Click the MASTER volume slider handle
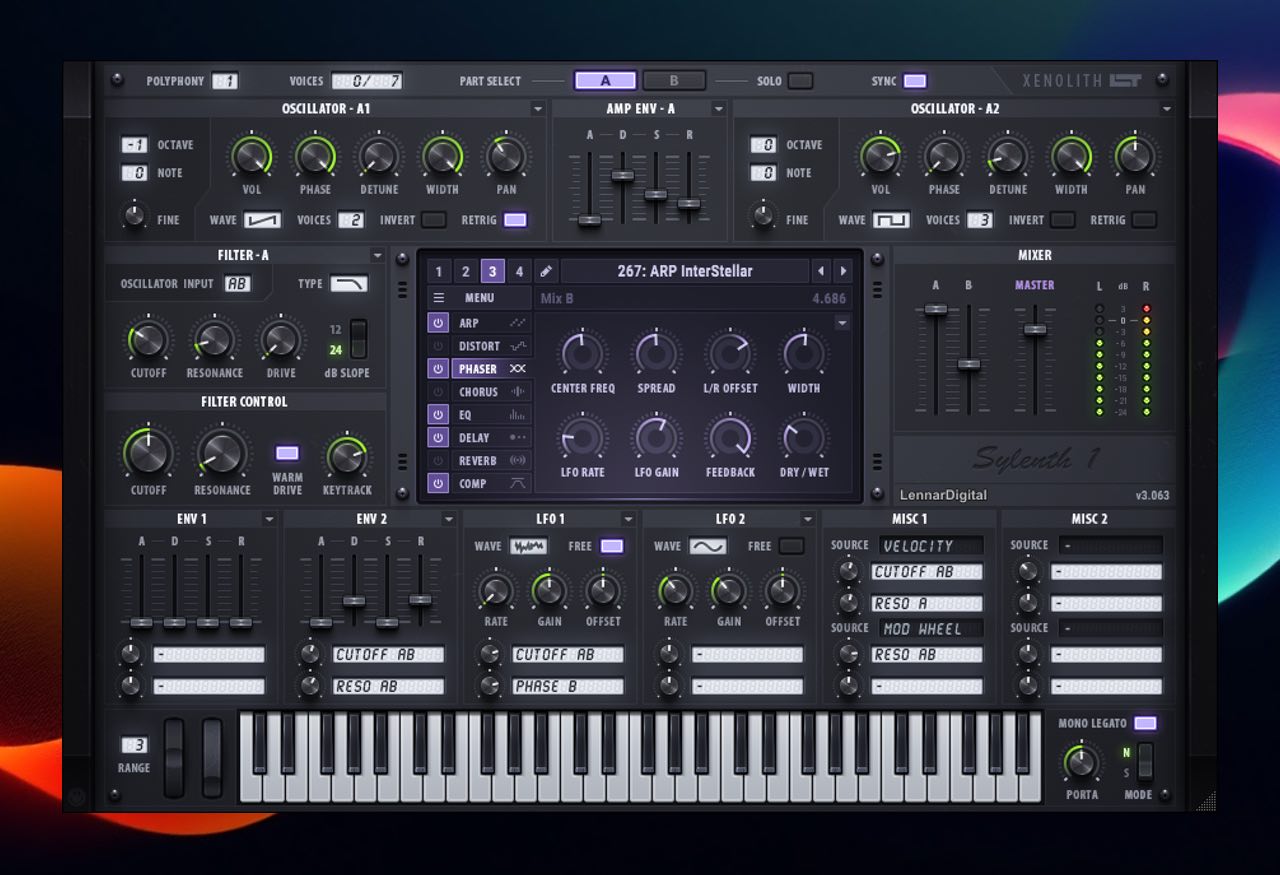 tap(1035, 329)
